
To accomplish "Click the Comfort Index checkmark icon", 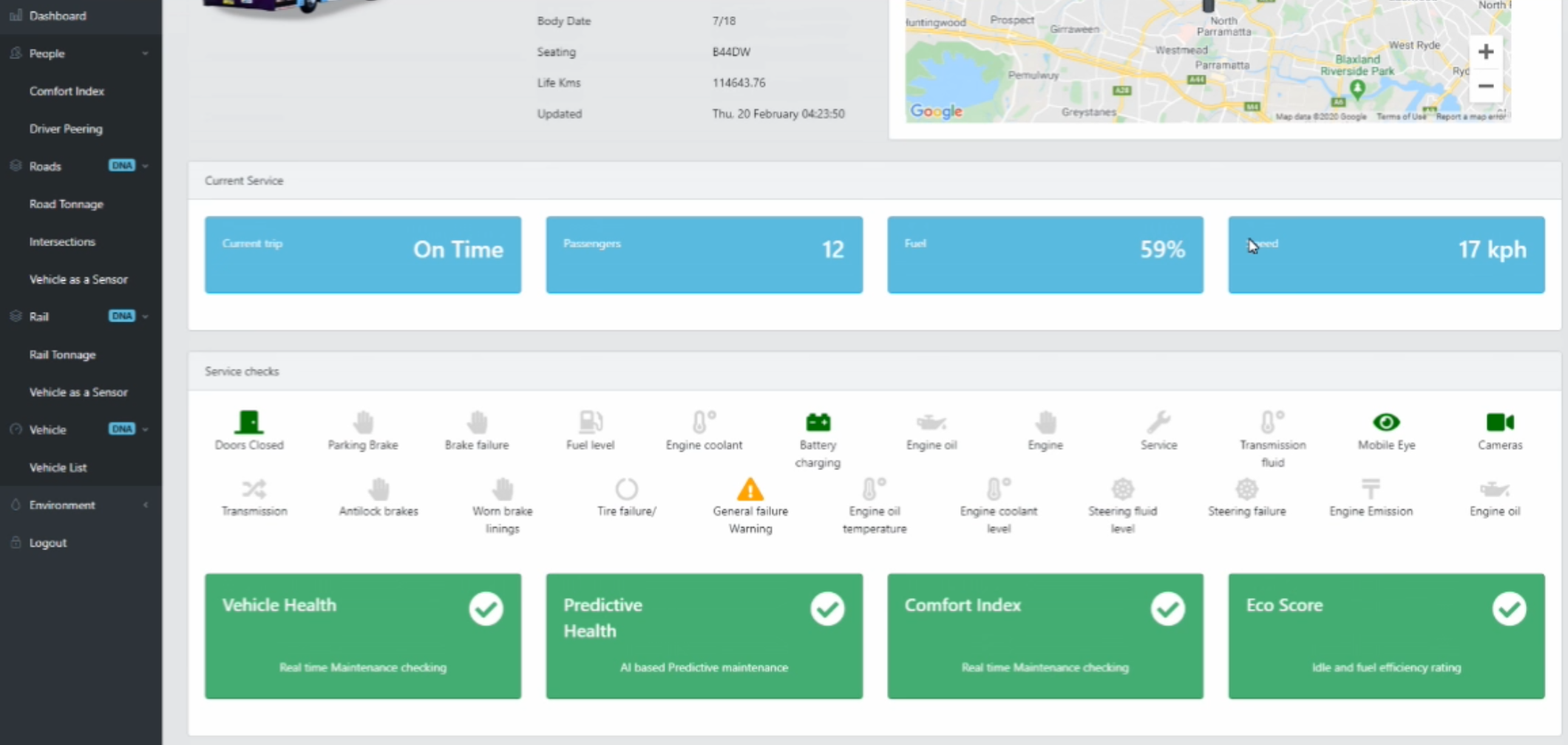I will click(x=1168, y=608).
